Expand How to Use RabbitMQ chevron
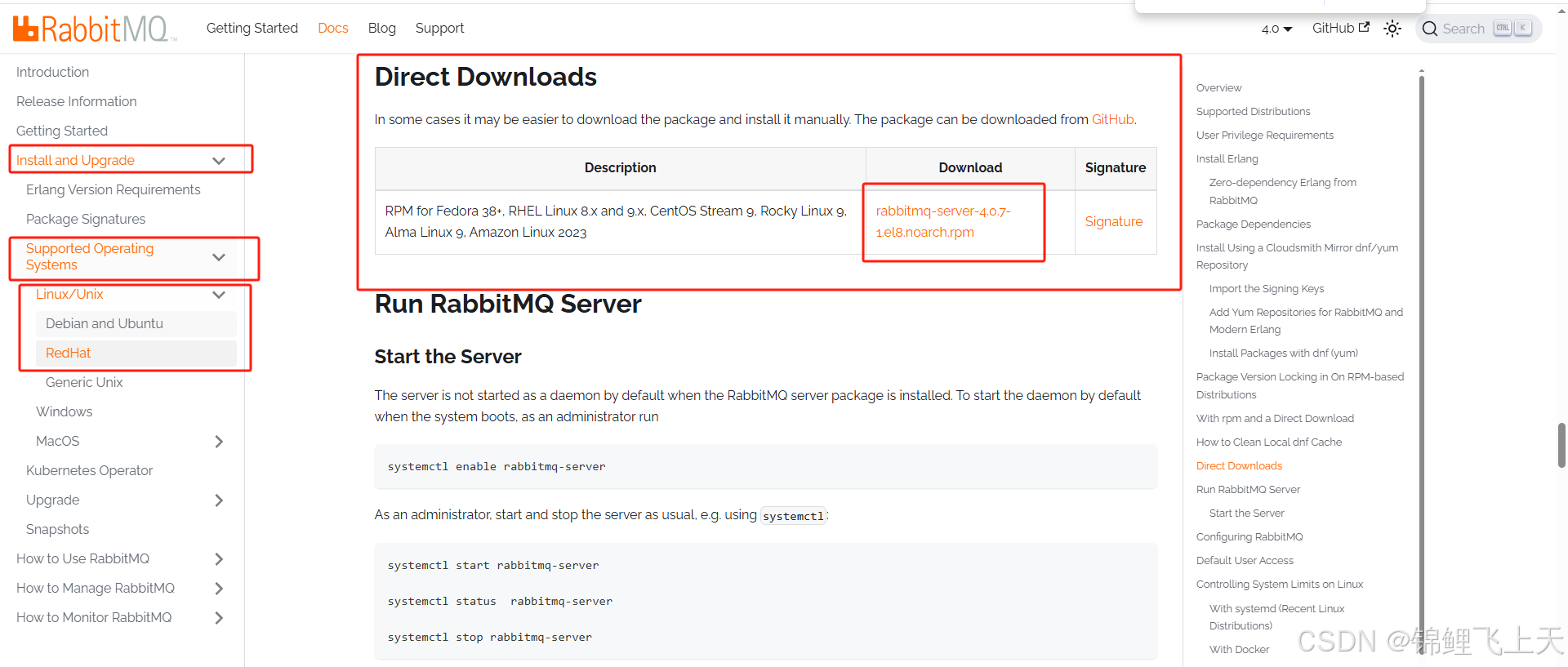The width and height of the screenshot is (1568, 667). point(219,559)
